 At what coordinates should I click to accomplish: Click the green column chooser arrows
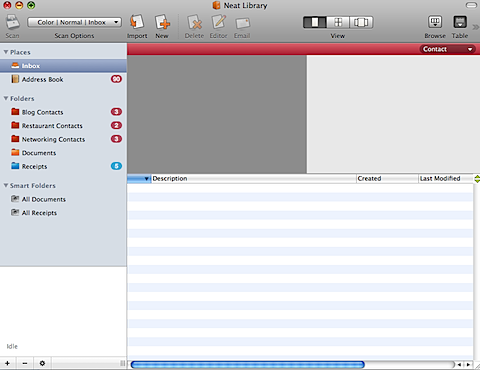tap(477, 179)
